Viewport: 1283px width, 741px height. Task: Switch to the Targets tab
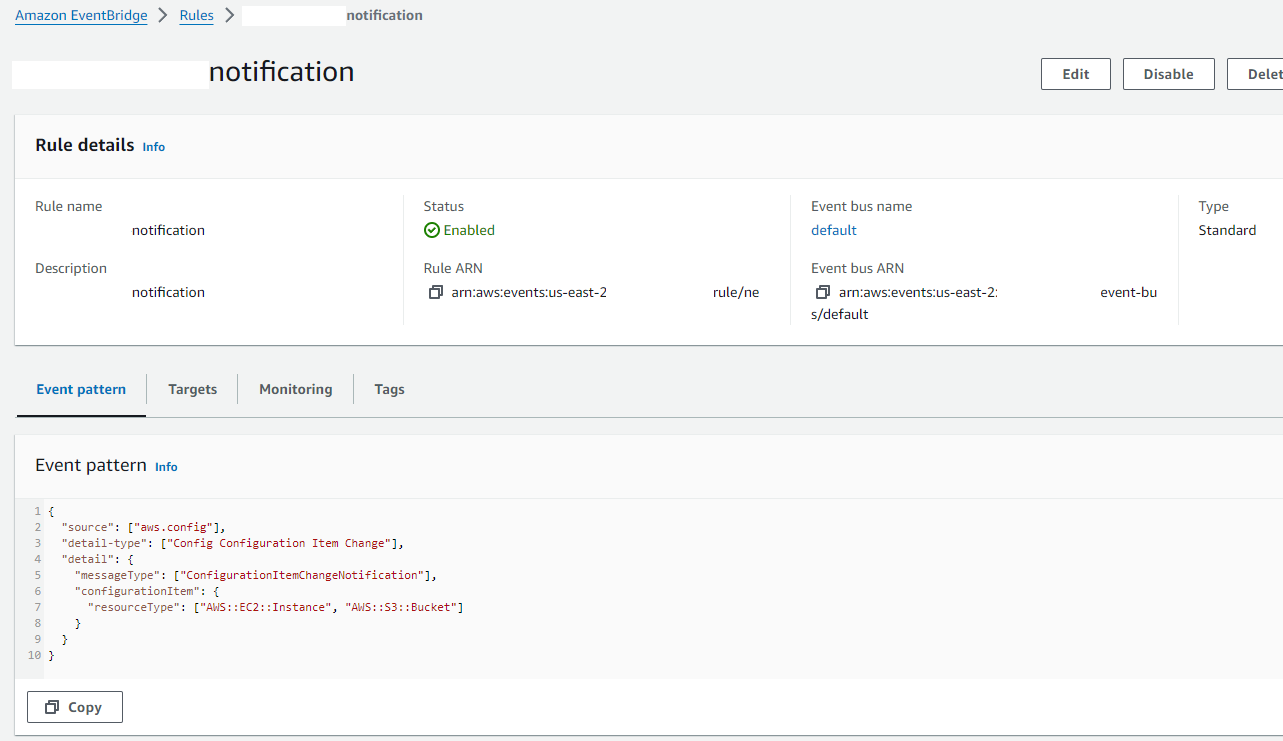click(x=193, y=389)
